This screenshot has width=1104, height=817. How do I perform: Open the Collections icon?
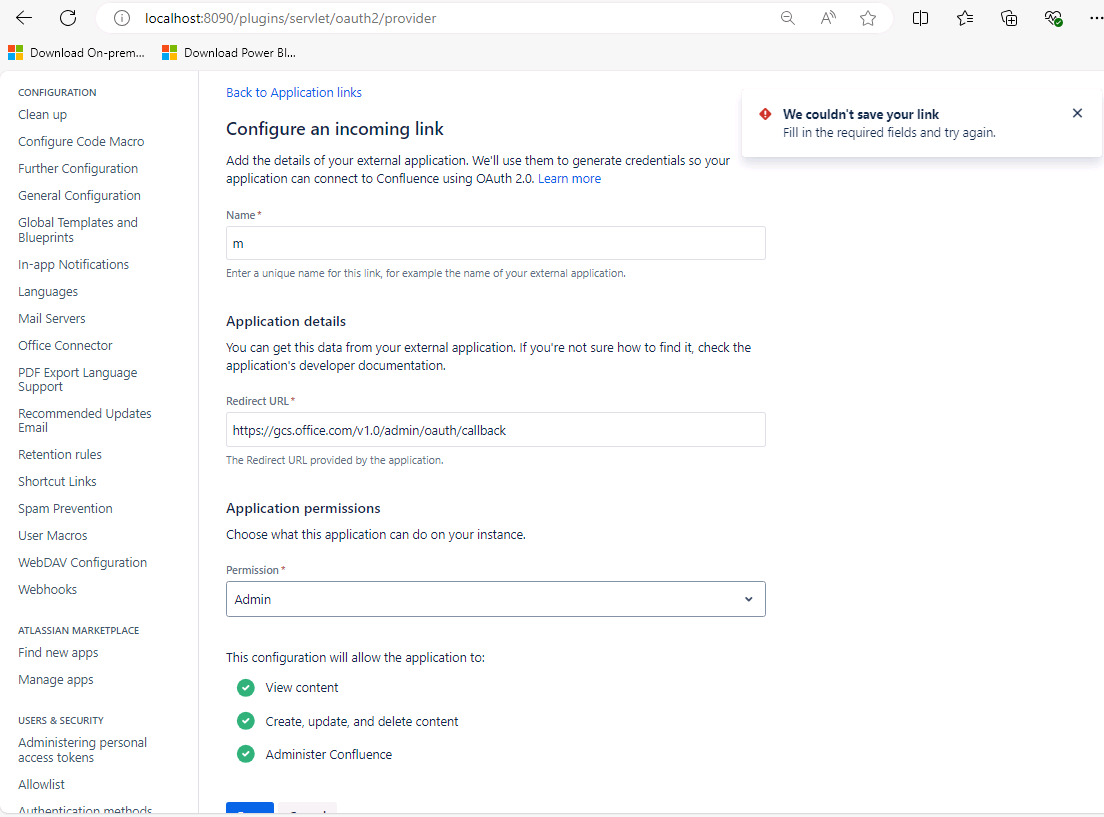coord(1009,18)
